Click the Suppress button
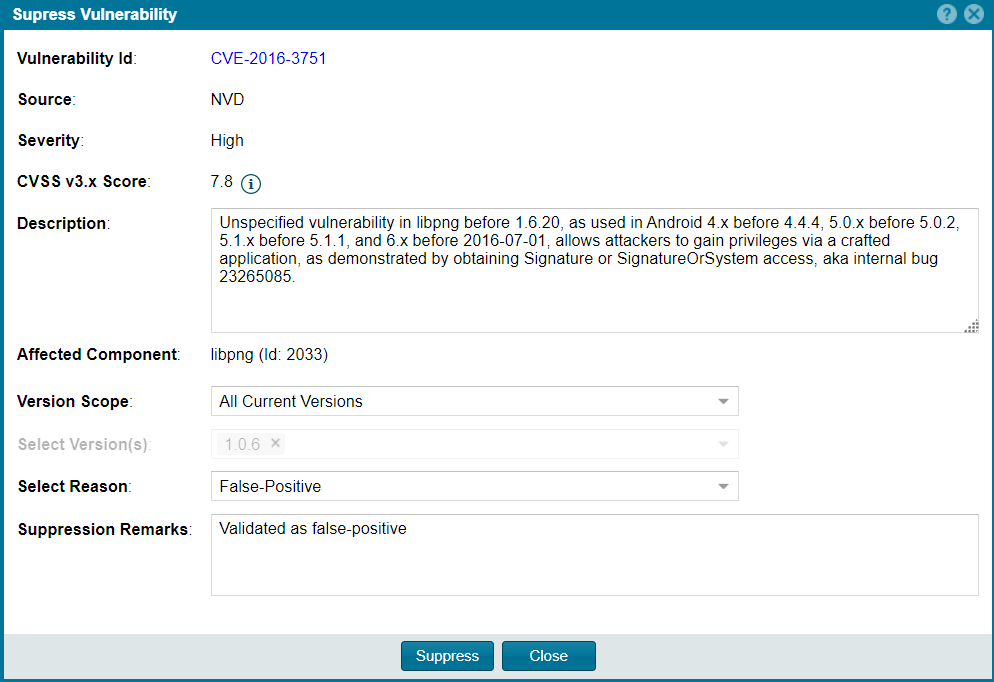The image size is (994, 682). click(447, 656)
